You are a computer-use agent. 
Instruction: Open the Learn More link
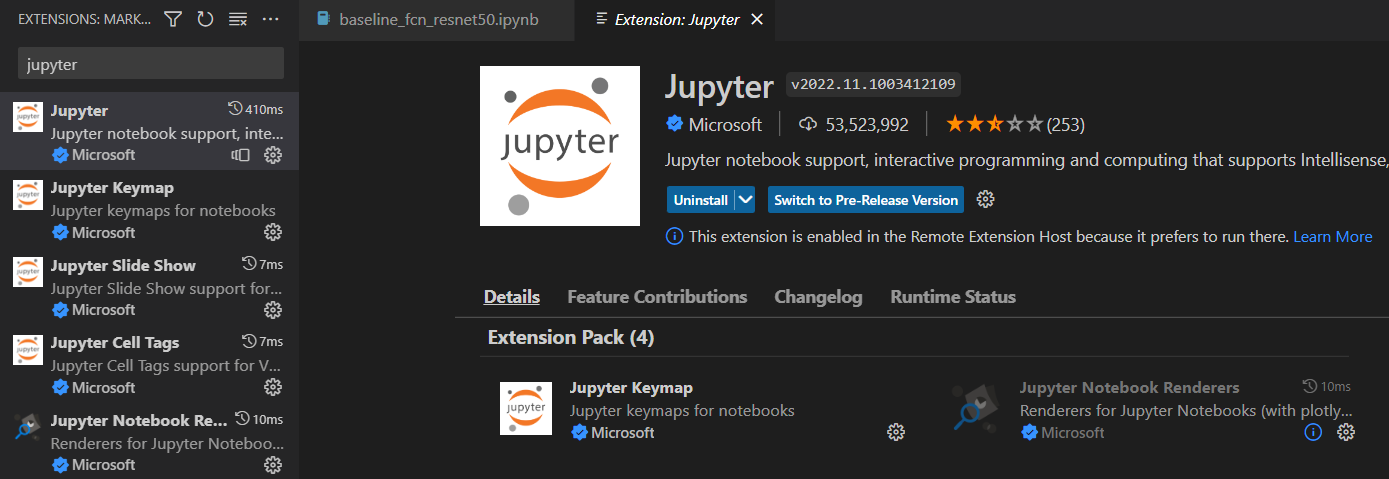point(1333,237)
